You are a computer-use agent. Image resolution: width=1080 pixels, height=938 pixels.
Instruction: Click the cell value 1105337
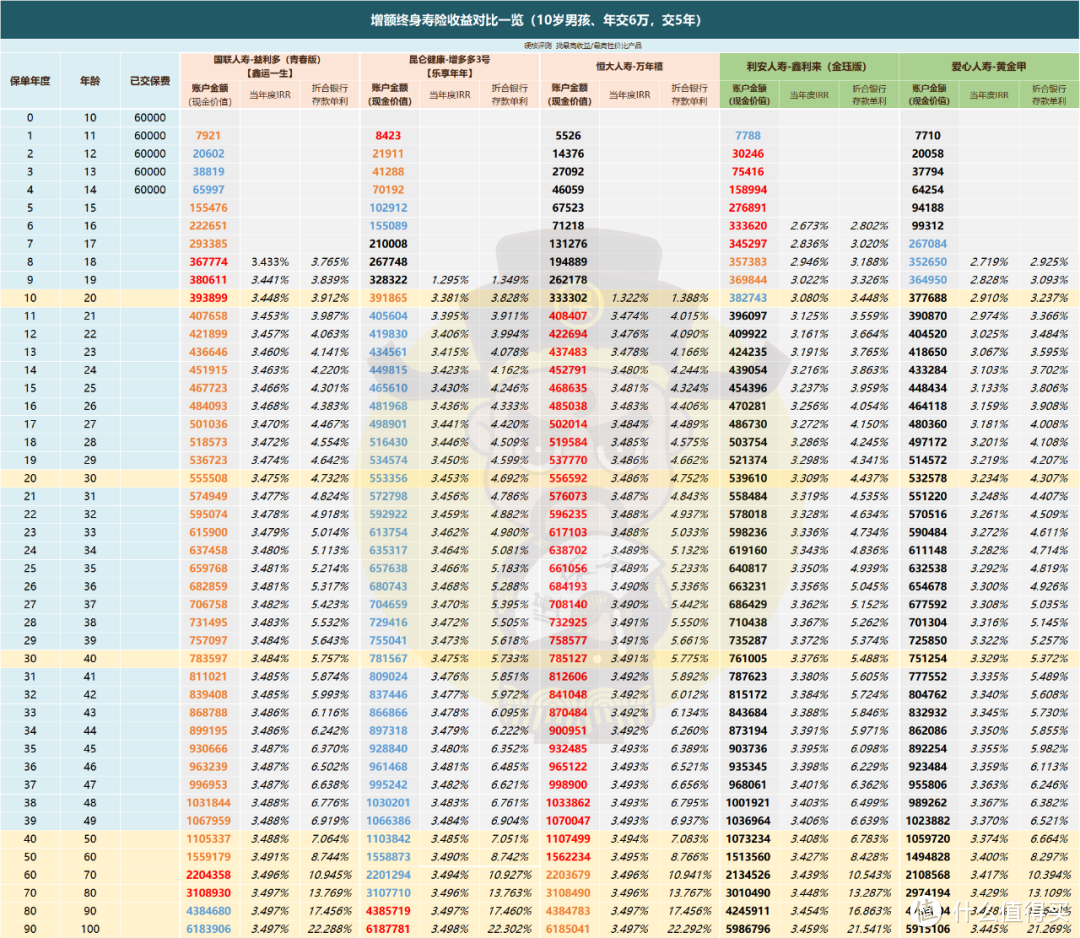coord(209,839)
